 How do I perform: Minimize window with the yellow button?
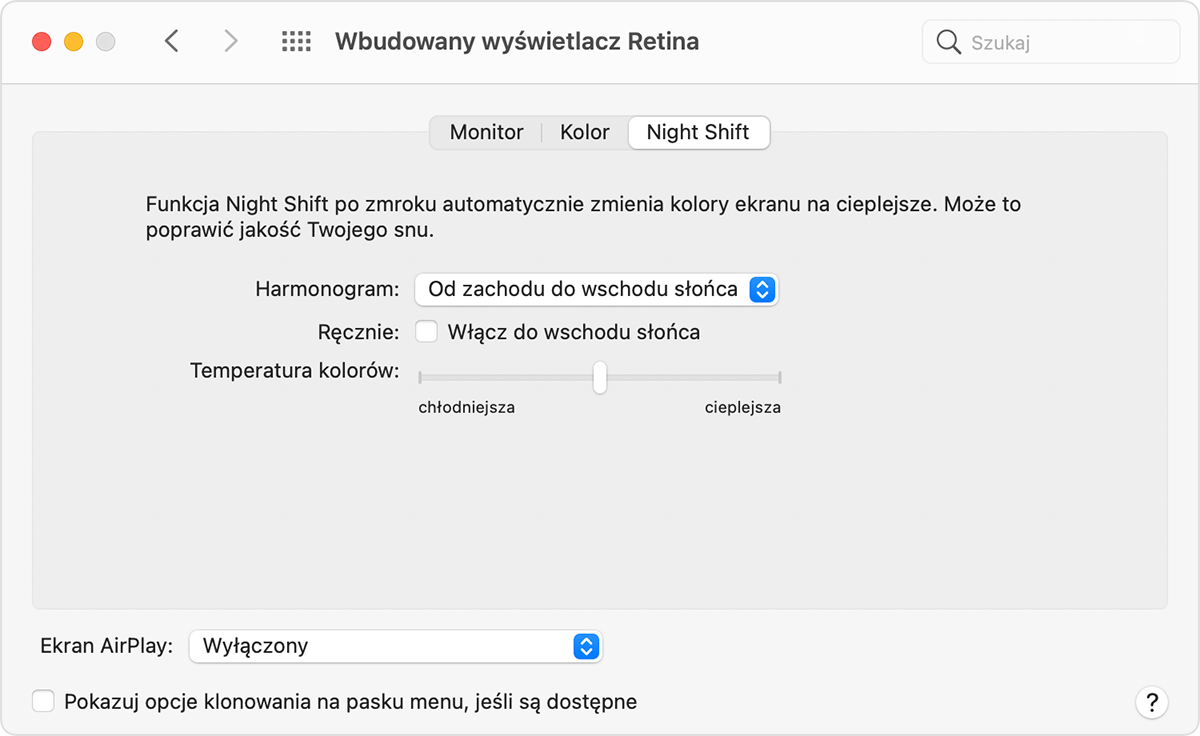pos(73,41)
